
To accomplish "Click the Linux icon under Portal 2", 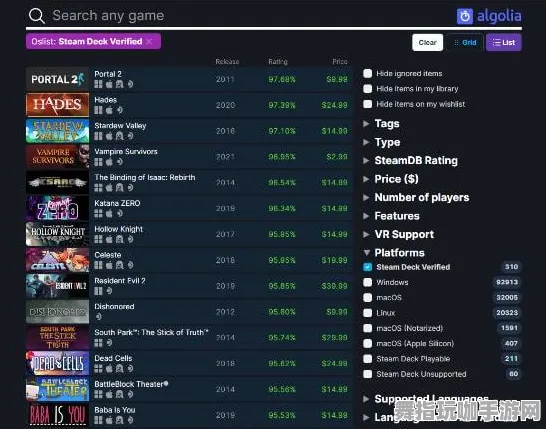I will click(119, 84).
